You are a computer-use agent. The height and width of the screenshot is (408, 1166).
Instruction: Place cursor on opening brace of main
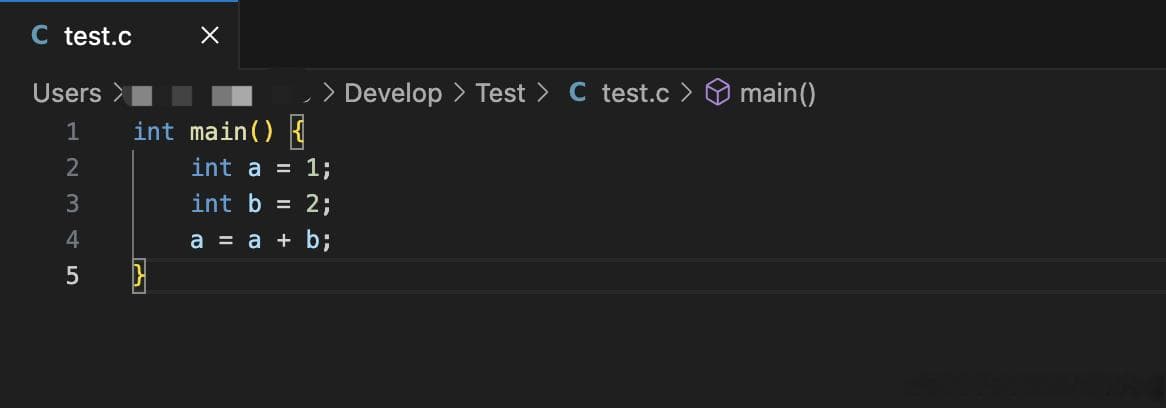(297, 132)
